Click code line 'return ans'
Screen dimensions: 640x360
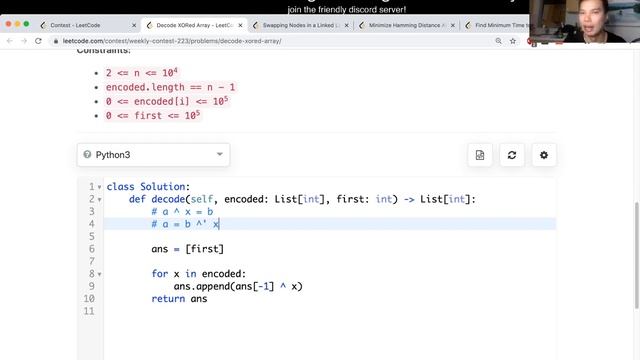click(179, 299)
